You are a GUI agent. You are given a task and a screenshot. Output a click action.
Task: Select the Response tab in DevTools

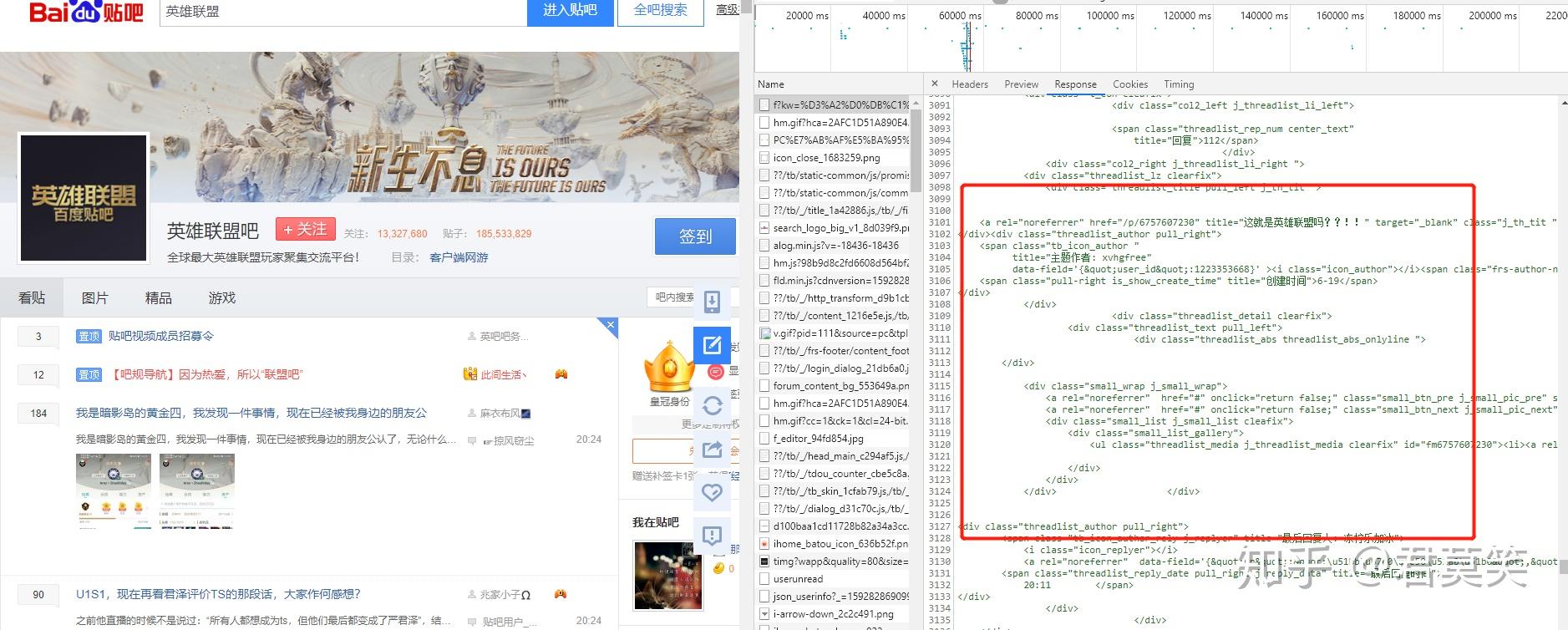pos(1075,84)
